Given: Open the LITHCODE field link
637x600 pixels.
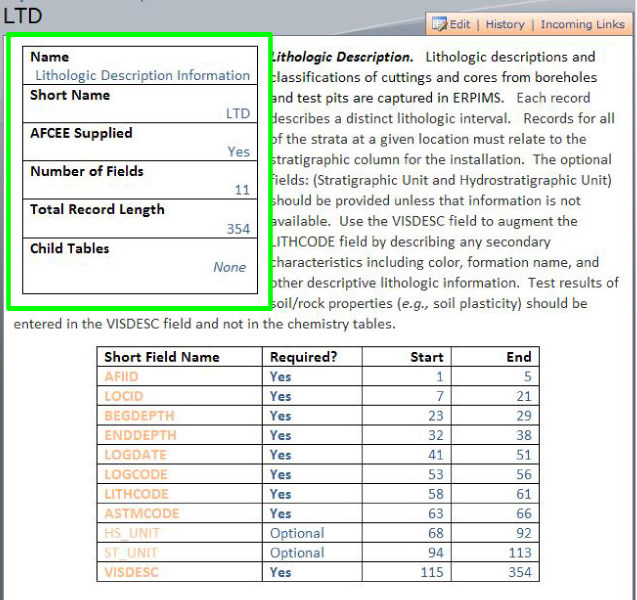Looking at the screenshot, I should click(x=137, y=494).
